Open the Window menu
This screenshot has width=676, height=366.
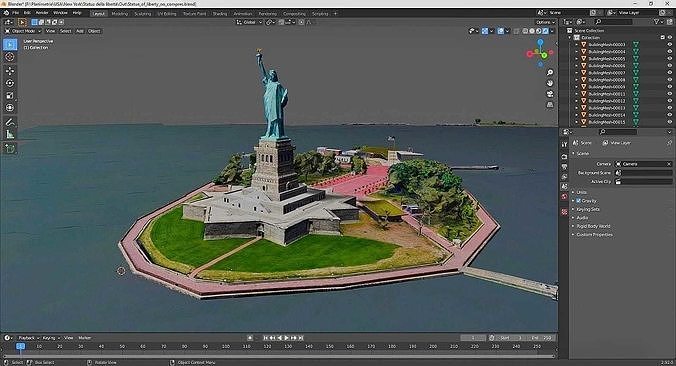[60, 13]
